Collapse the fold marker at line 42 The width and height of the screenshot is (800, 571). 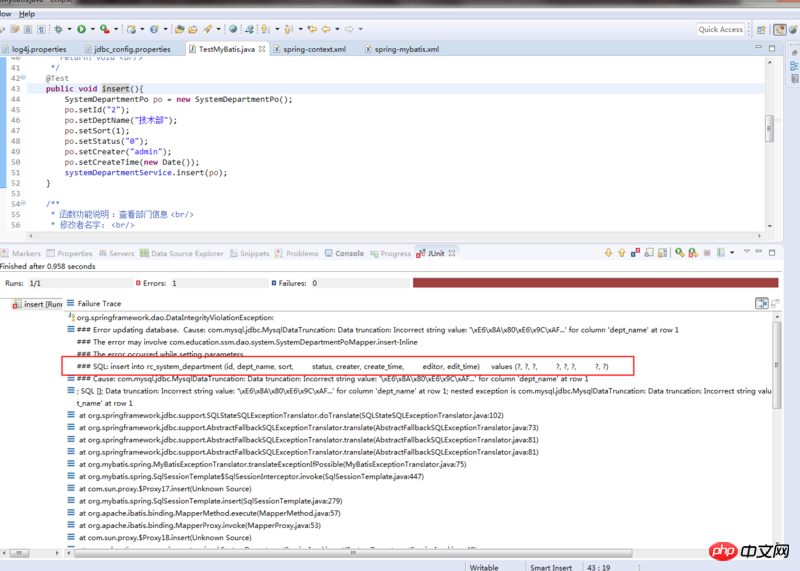click(23, 78)
